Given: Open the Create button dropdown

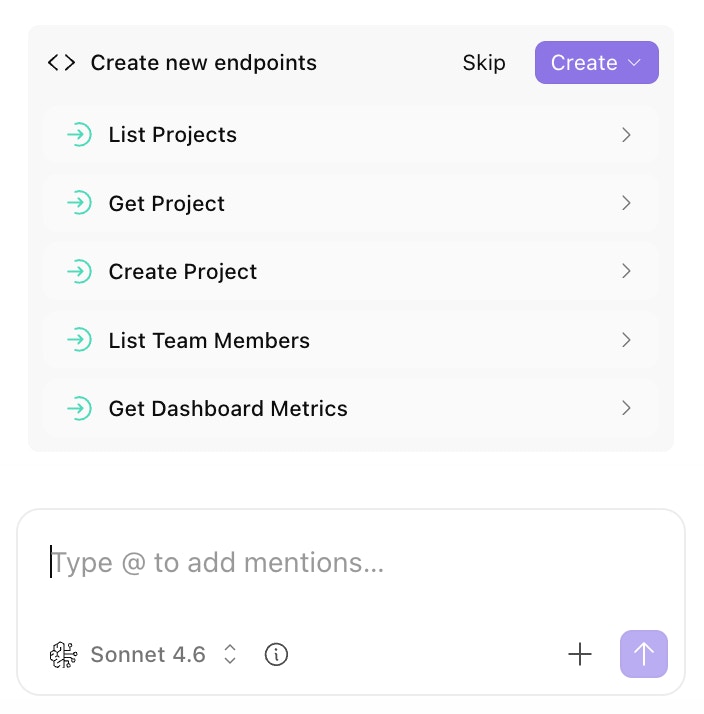Looking at the screenshot, I should 597,63.
